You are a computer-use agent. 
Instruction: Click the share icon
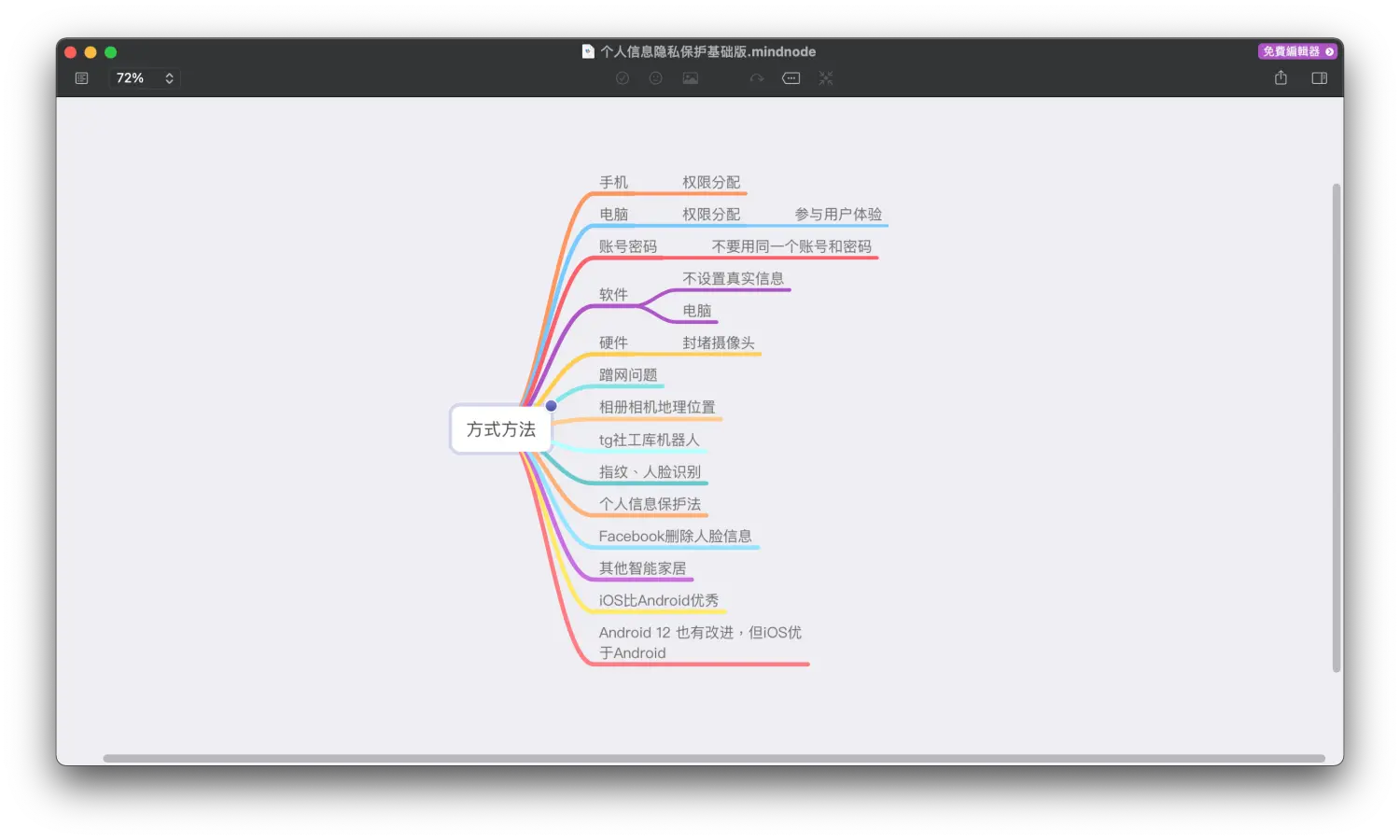tap(1281, 78)
